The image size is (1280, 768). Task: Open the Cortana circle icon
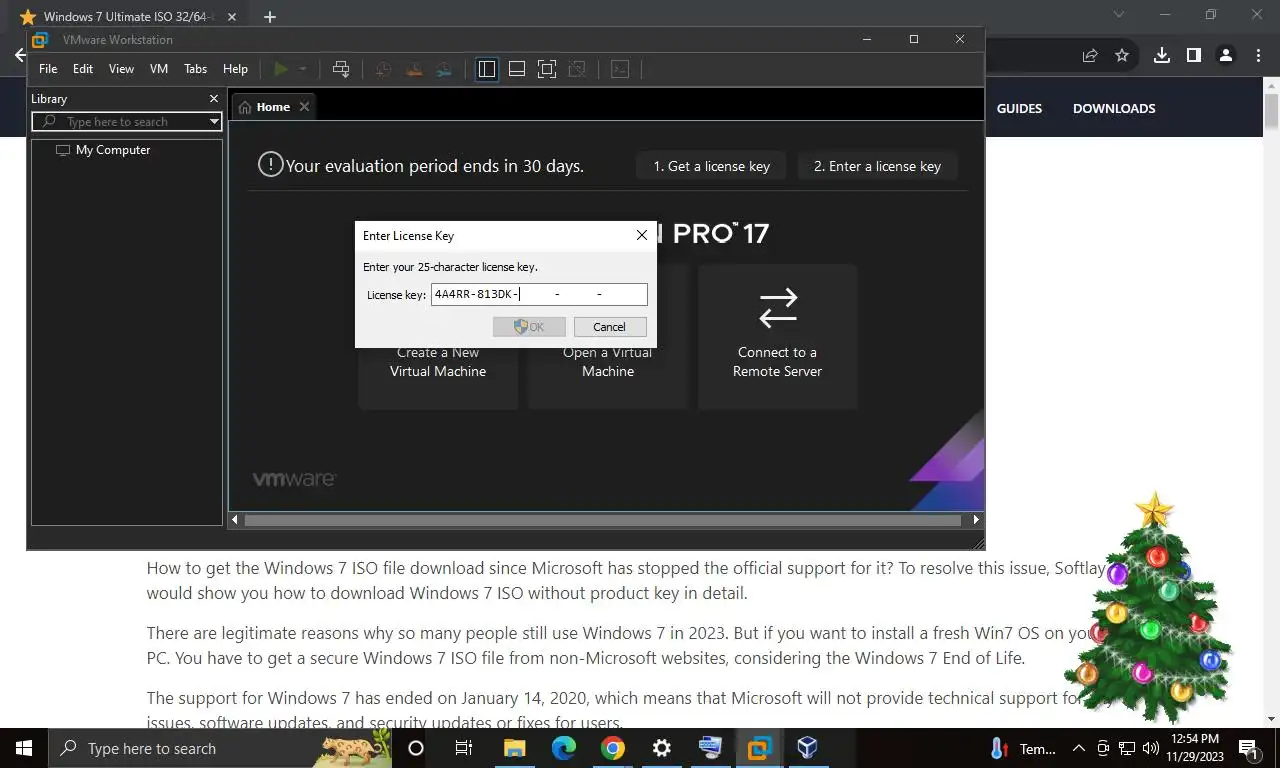(x=416, y=748)
